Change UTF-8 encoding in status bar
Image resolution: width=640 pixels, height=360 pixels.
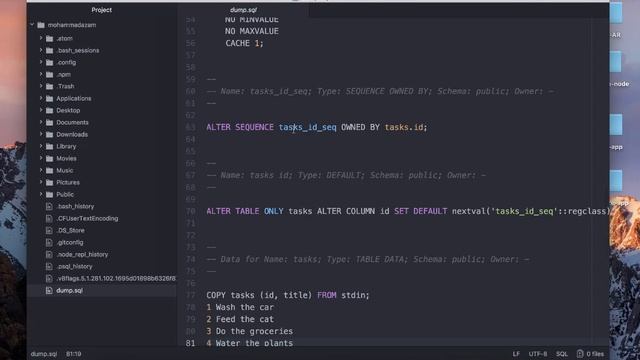pos(538,354)
